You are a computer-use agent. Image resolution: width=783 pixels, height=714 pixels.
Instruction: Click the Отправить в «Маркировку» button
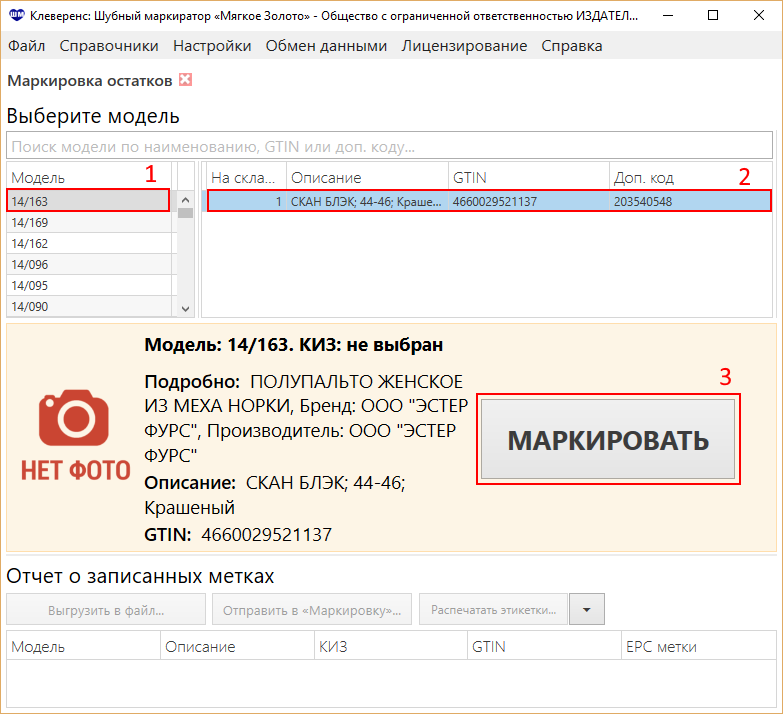312,610
